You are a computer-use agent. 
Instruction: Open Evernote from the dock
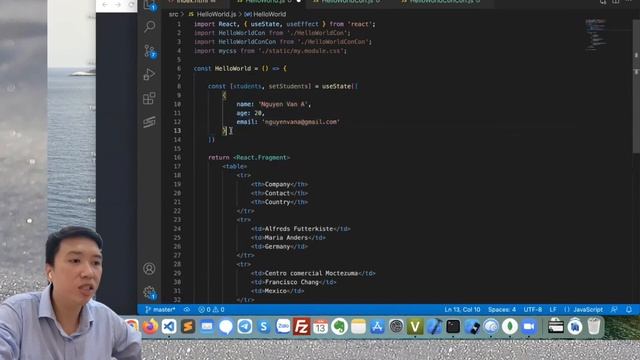click(x=339, y=327)
